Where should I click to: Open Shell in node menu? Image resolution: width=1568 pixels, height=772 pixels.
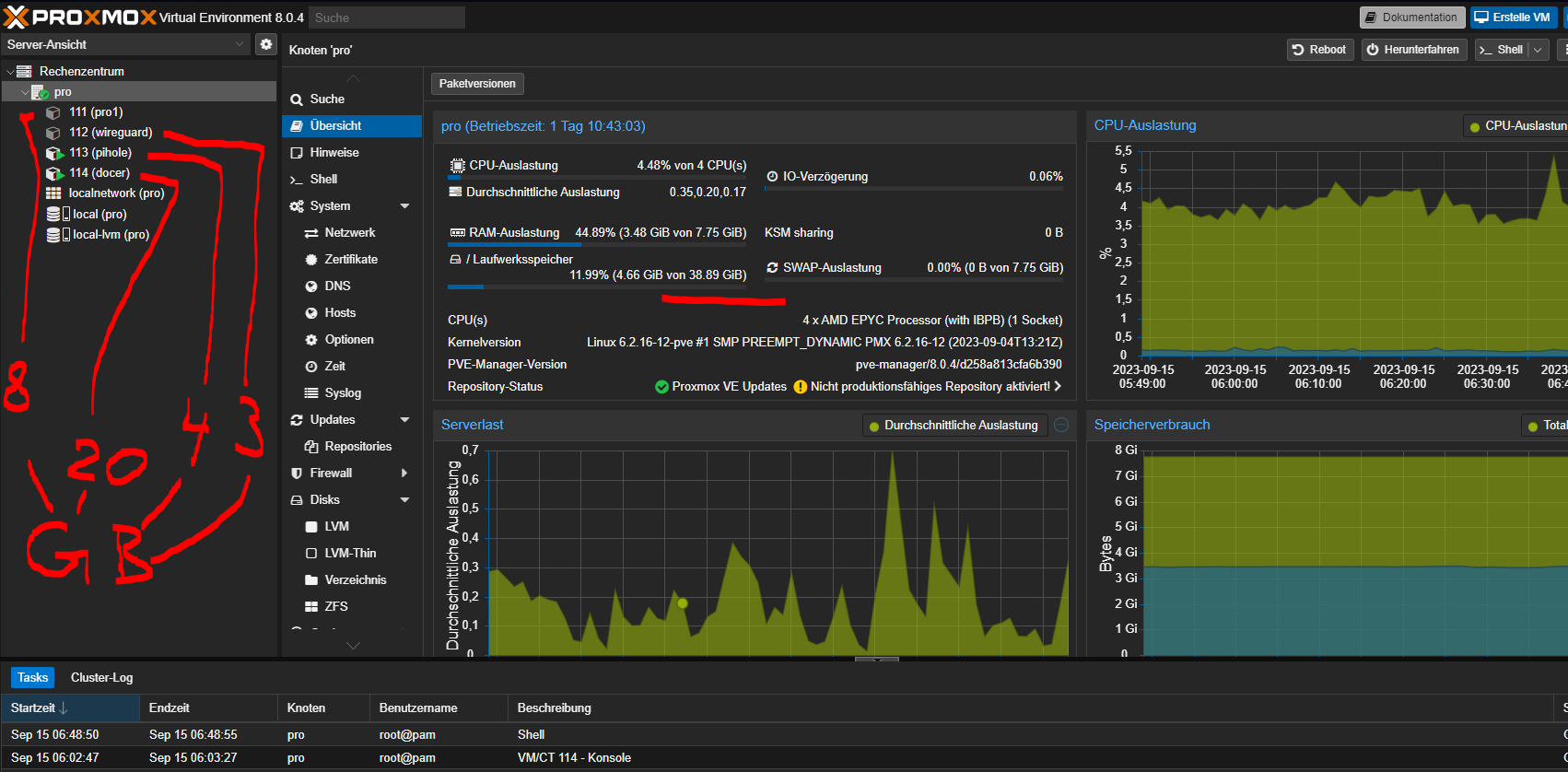(x=352, y=179)
